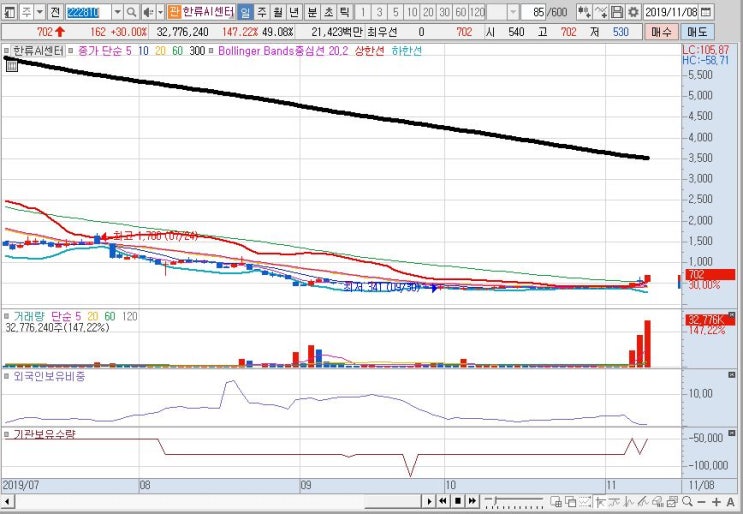
Task: Click the 매도 sell button
Action: pyautogui.click(x=697, y=32)
